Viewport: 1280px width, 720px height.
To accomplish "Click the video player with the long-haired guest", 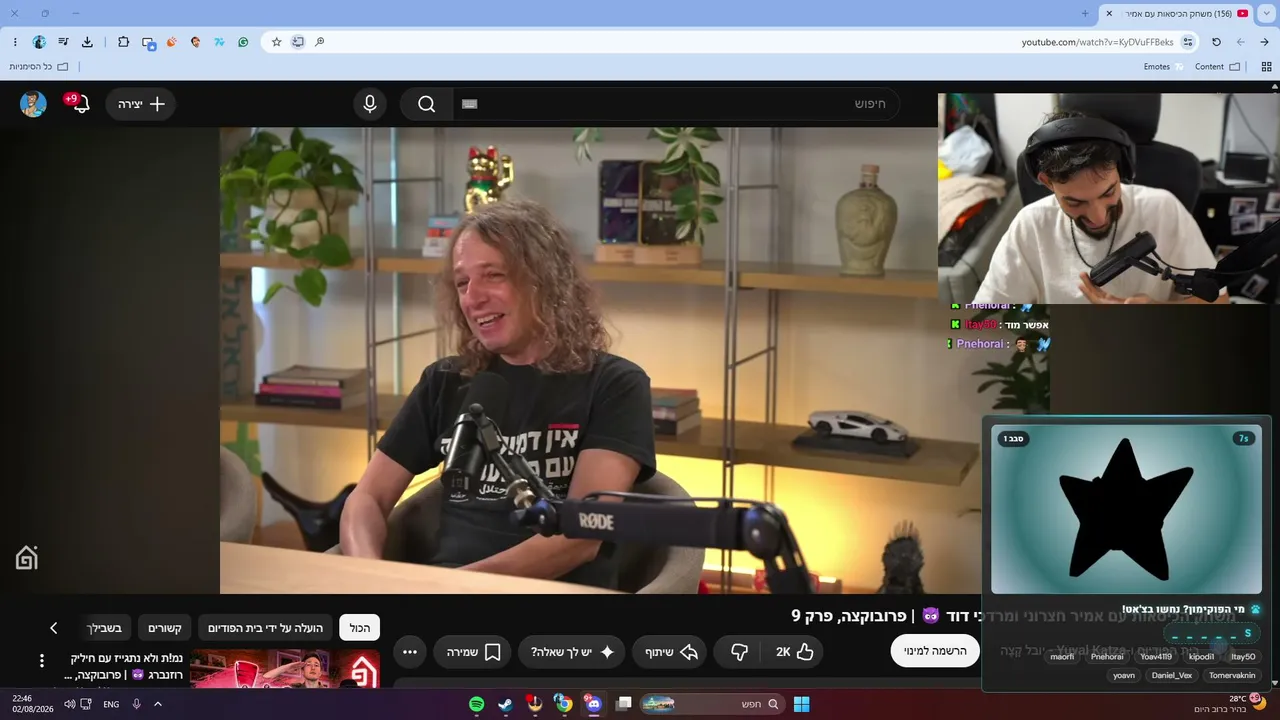I will 579,360.
